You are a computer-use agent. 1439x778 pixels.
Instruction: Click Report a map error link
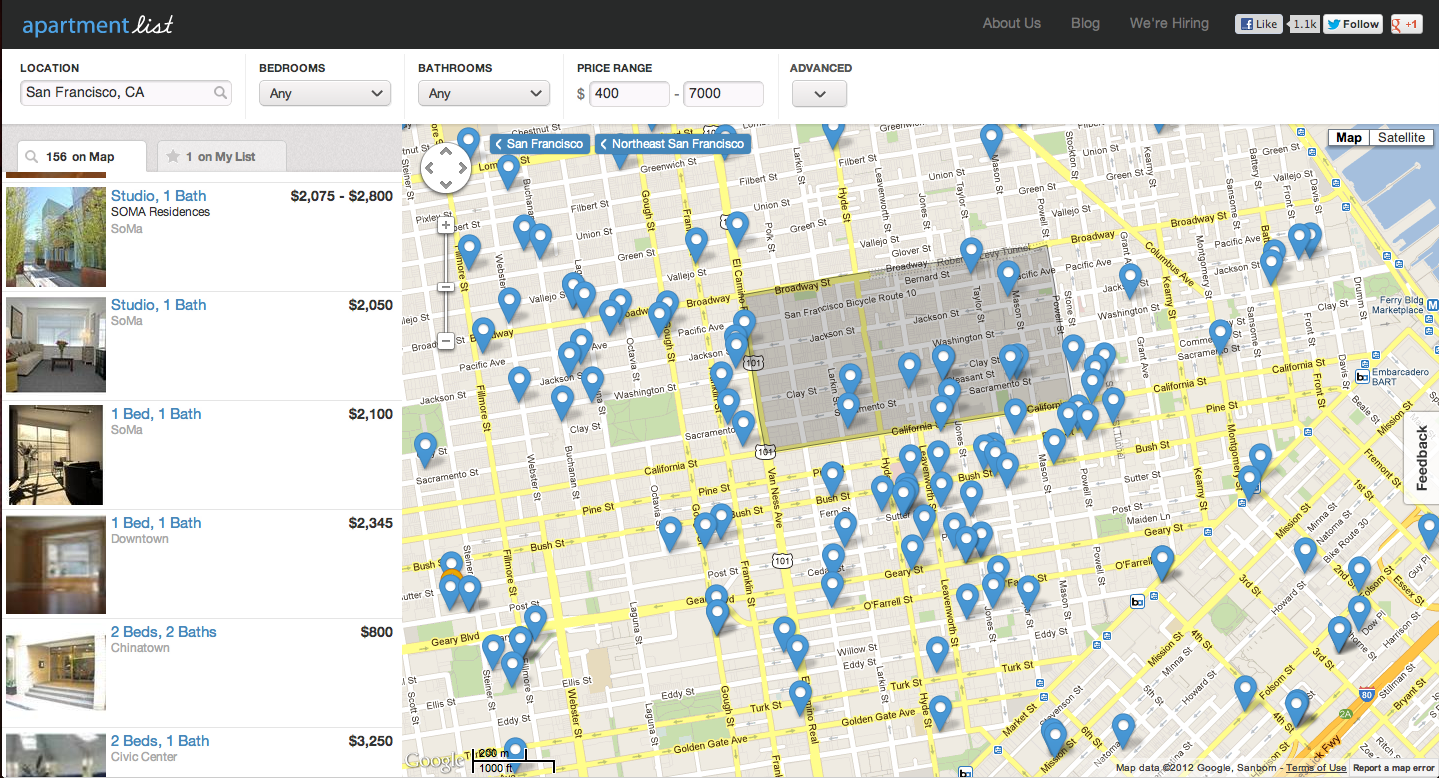[1395, 768]
